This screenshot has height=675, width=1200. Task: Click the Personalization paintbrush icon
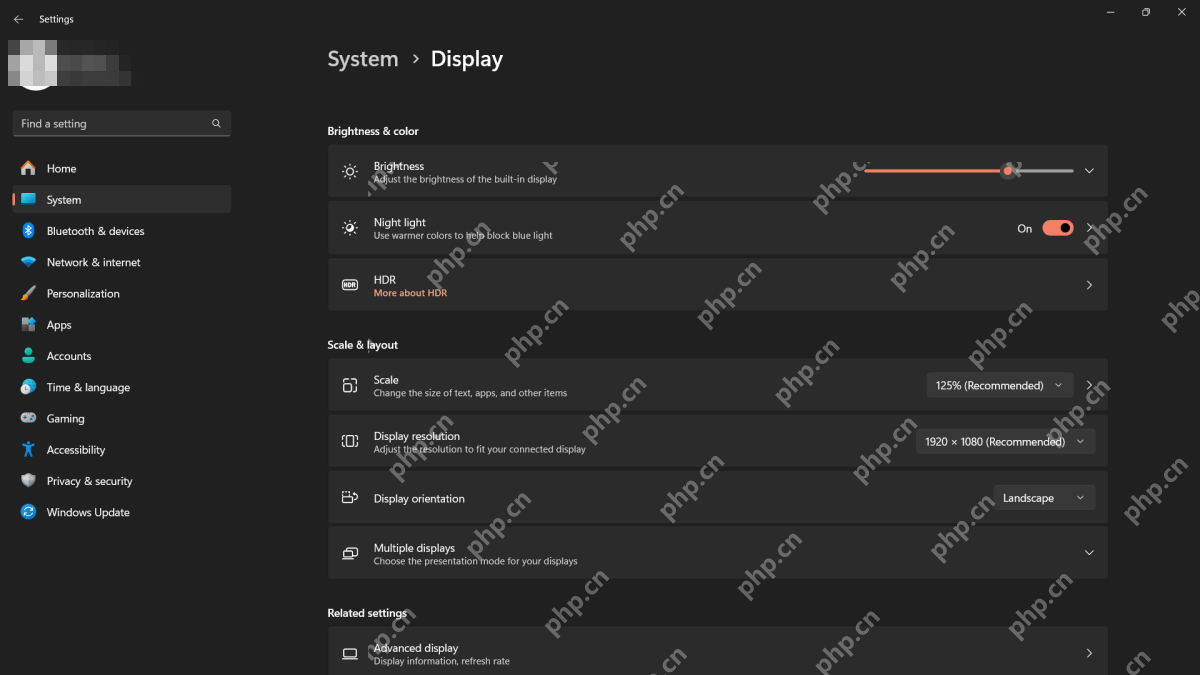28,293
